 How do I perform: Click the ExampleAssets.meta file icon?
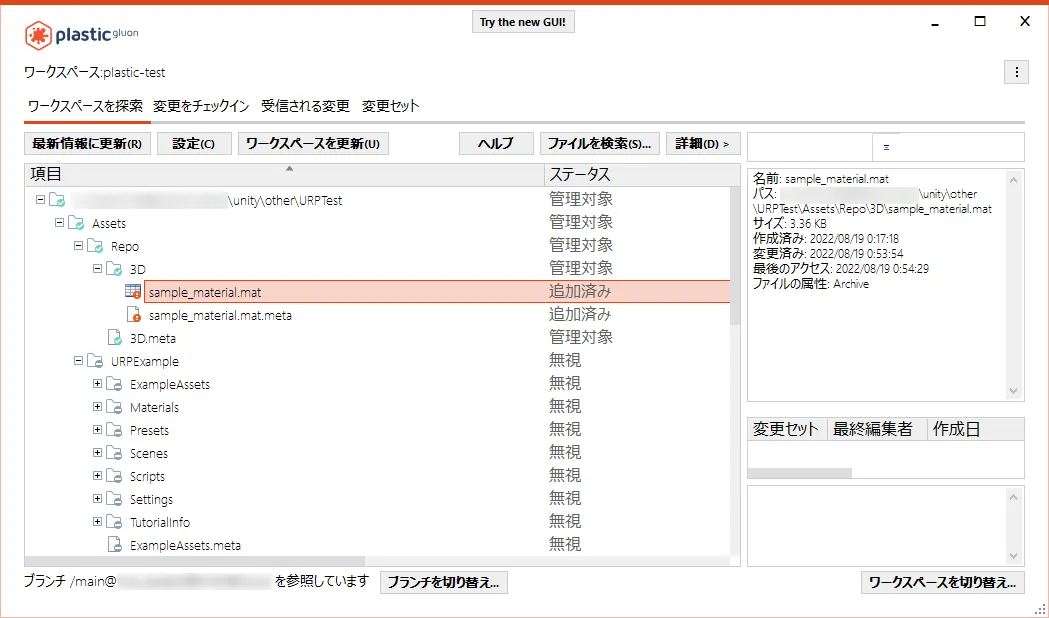click(115, 544)
